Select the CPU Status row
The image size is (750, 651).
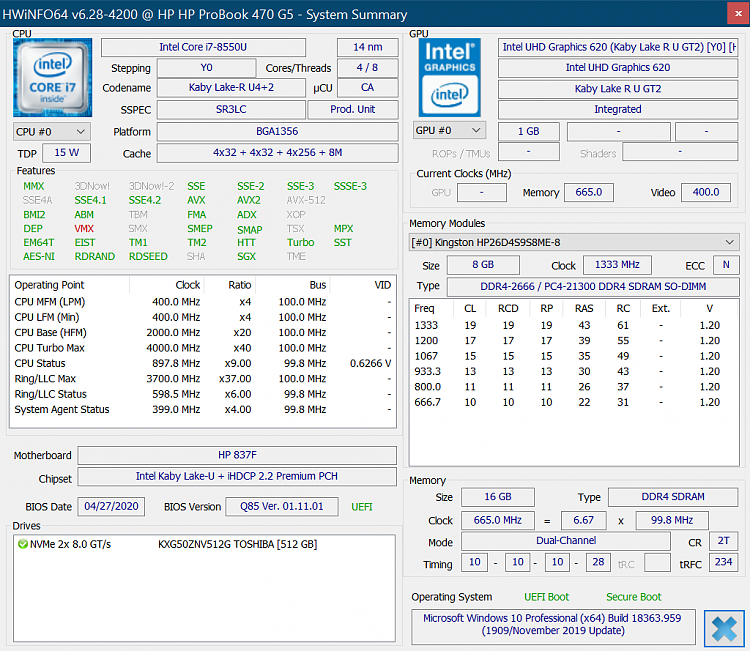(203, 363)
